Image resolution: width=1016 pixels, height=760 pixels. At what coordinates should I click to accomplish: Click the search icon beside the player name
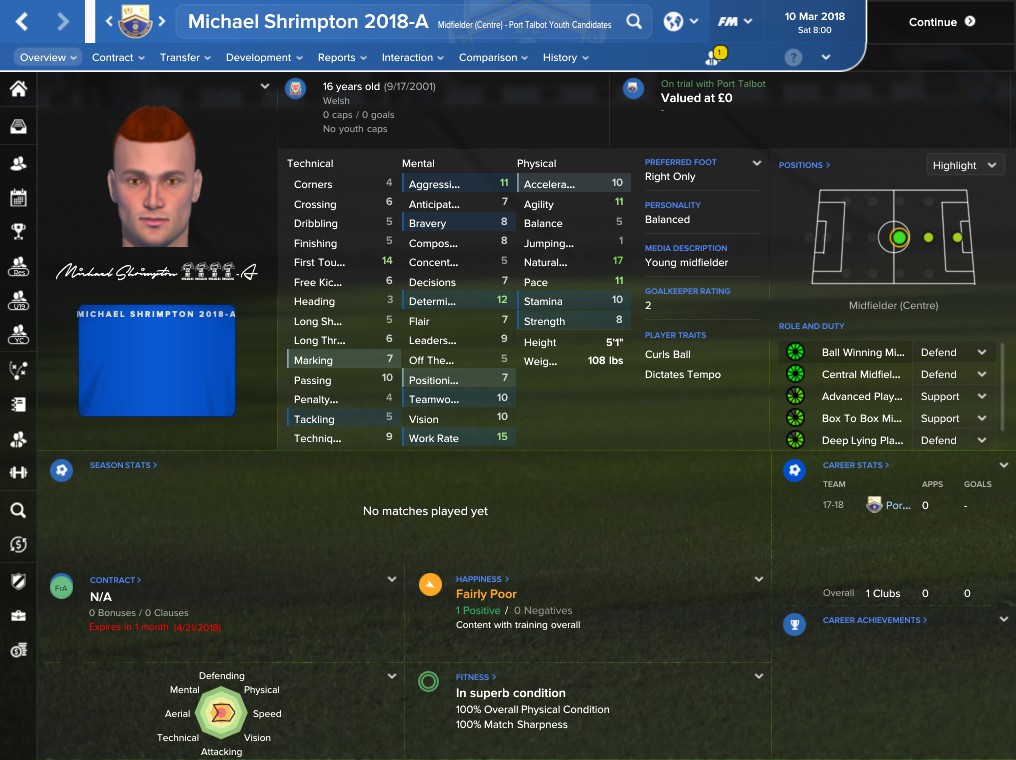(x=634, y=21)
